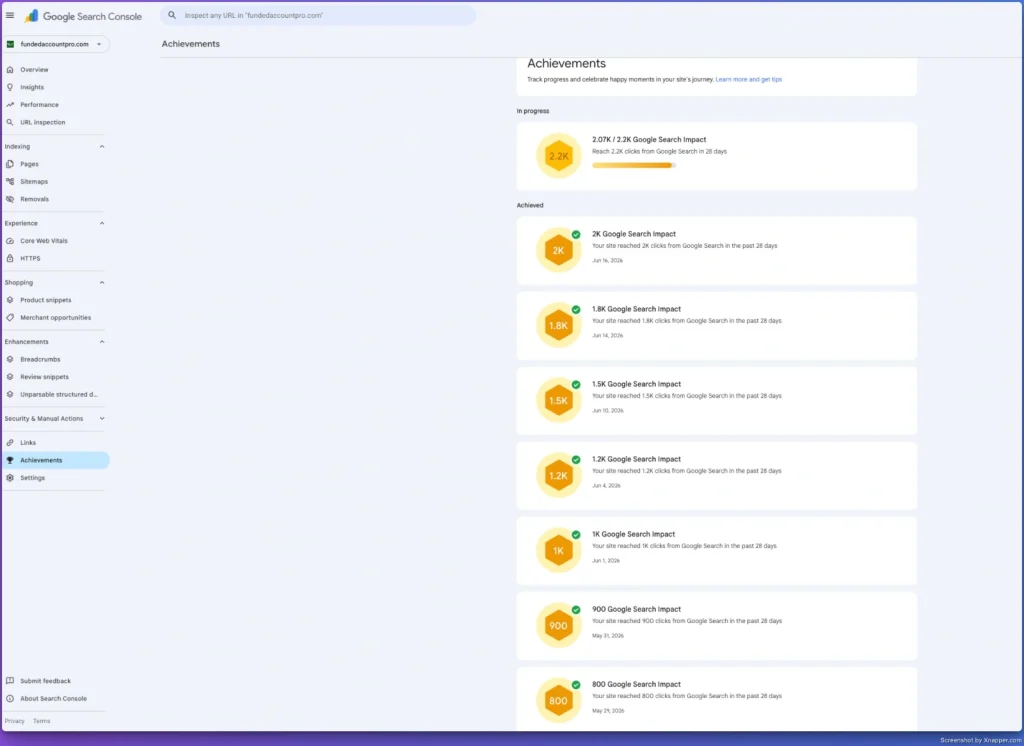Click the 1.5K Google Search Impact title
1024x746 pixels.
636,384
